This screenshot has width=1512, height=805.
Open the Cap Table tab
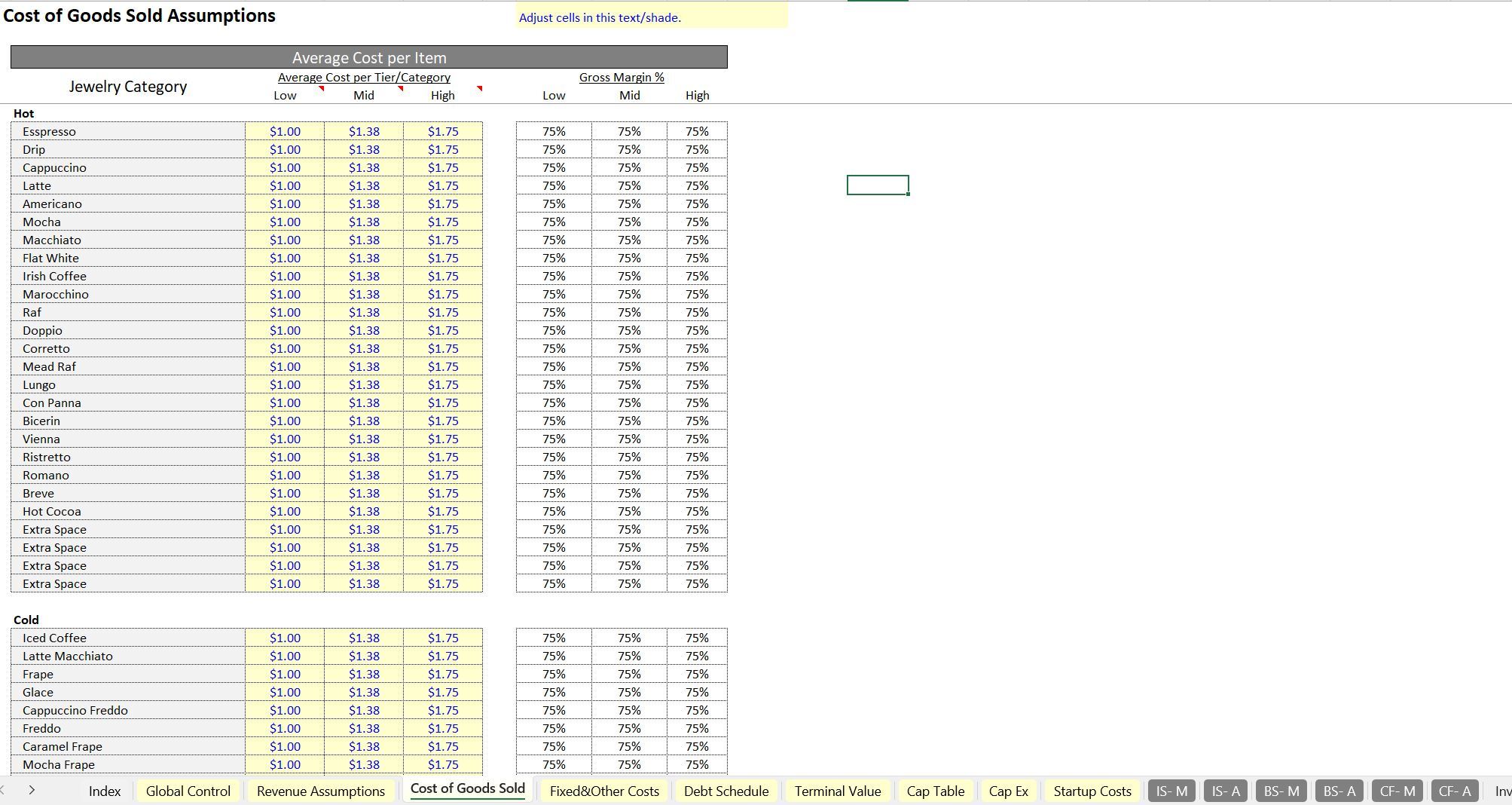click(x=936, y=791)
